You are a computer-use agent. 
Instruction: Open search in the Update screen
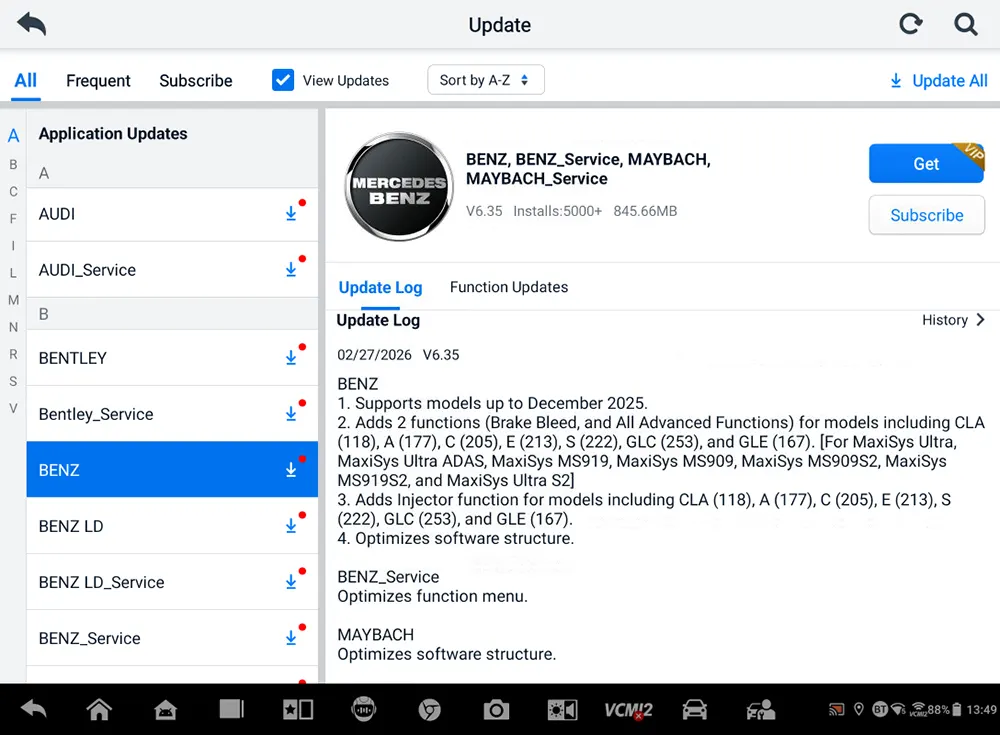click(966, 24)
